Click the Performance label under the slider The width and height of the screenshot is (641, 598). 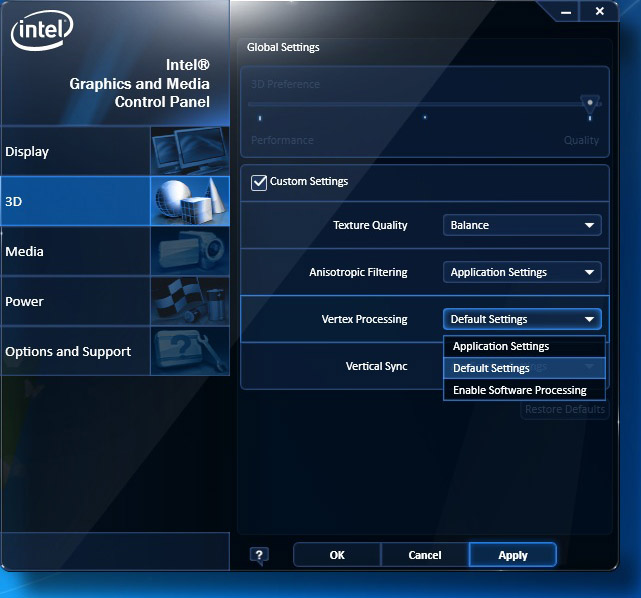click(x=282, y=141)
